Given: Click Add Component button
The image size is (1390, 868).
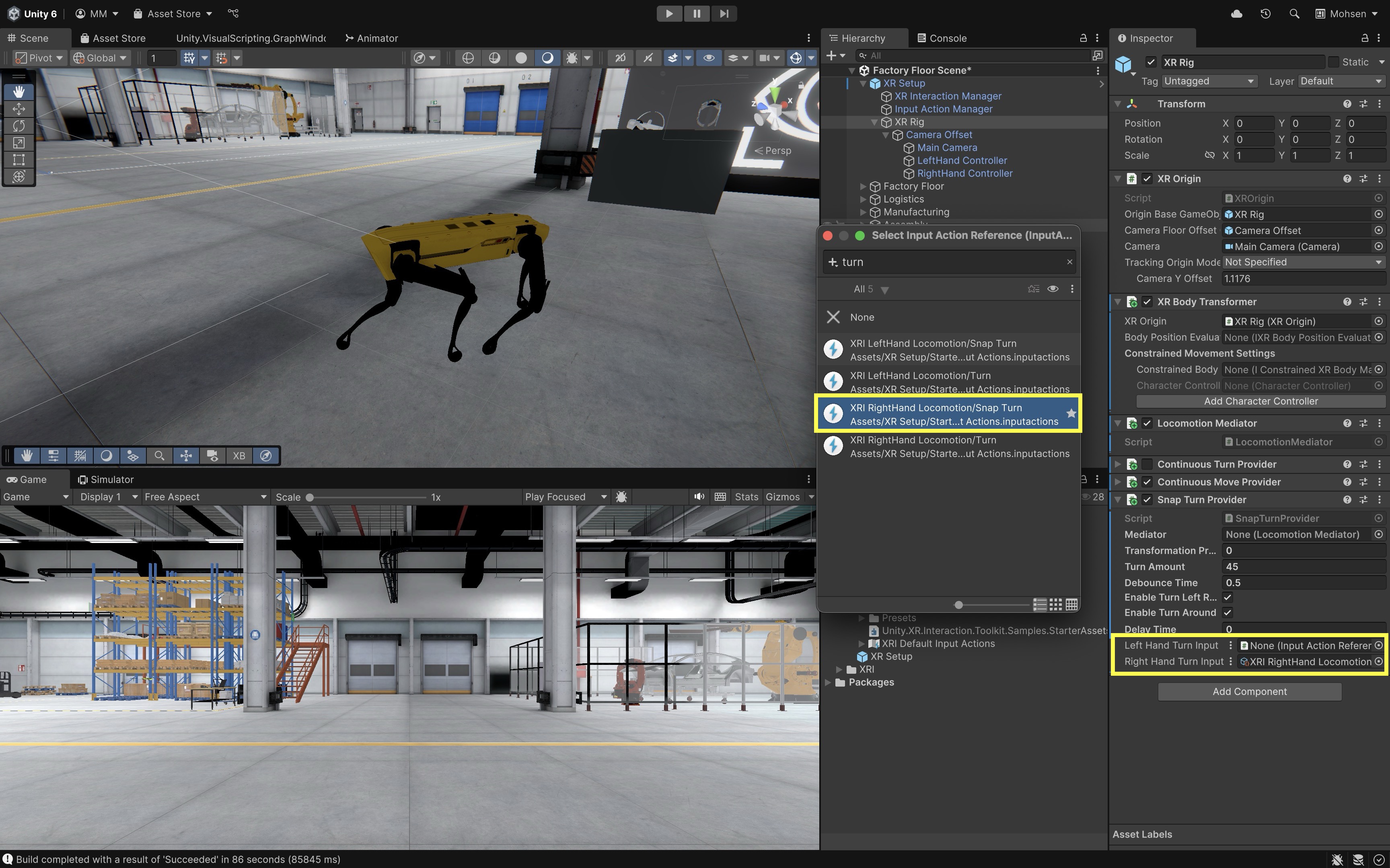Looking at the screenshot, I should pos(1249,692).
